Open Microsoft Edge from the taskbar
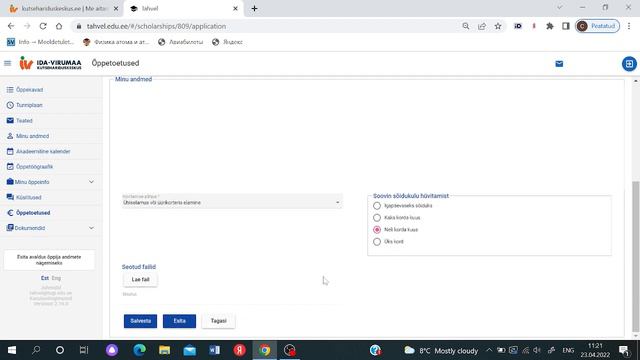640x360 pixels. click(139, 350)
